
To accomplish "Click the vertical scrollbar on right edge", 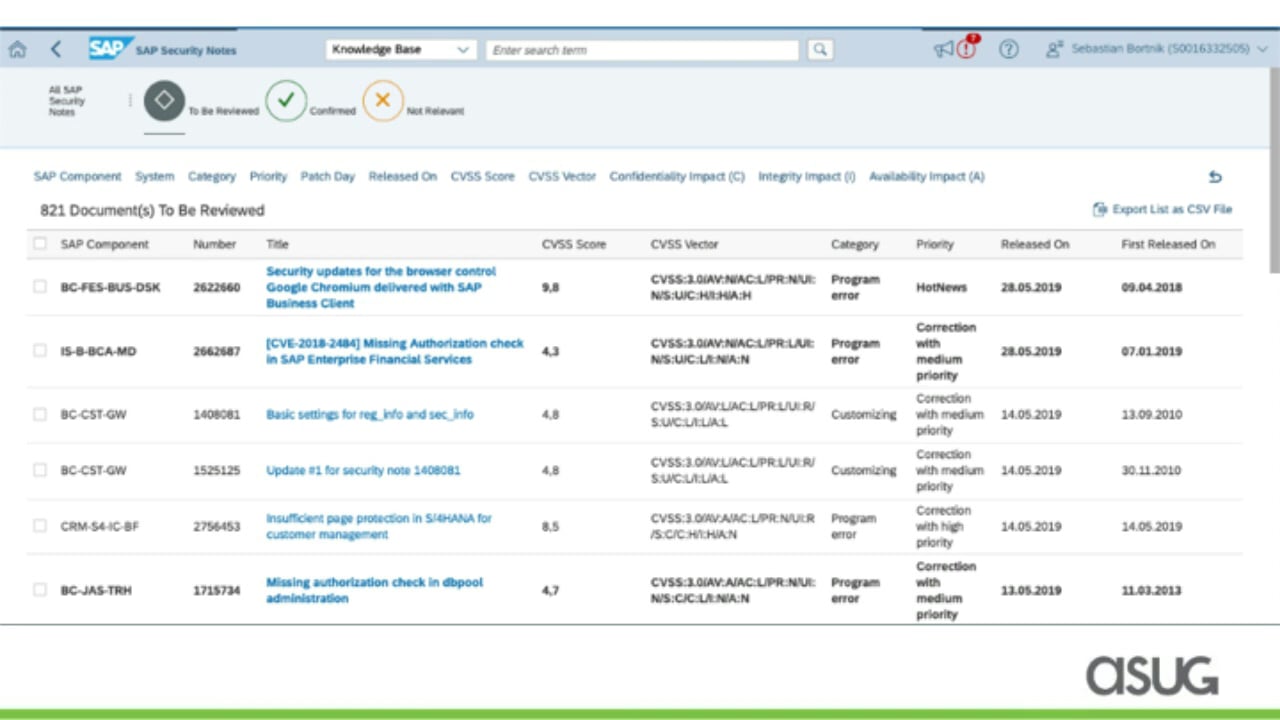I will coord(1273,170).
